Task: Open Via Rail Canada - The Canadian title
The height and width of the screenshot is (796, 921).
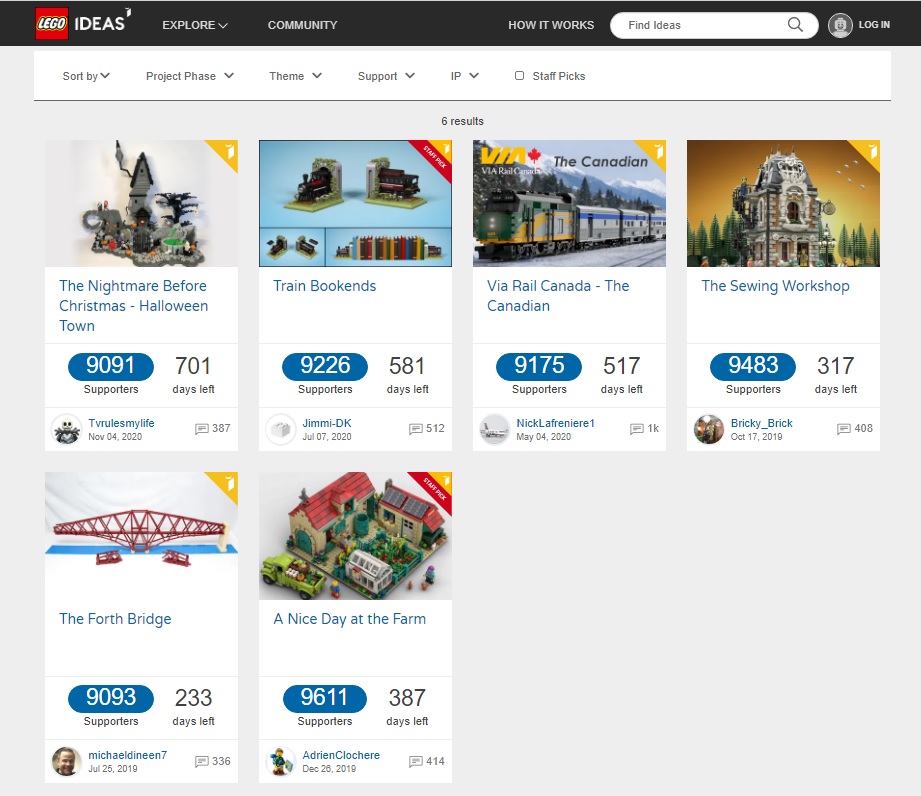Action: point(558,295)
